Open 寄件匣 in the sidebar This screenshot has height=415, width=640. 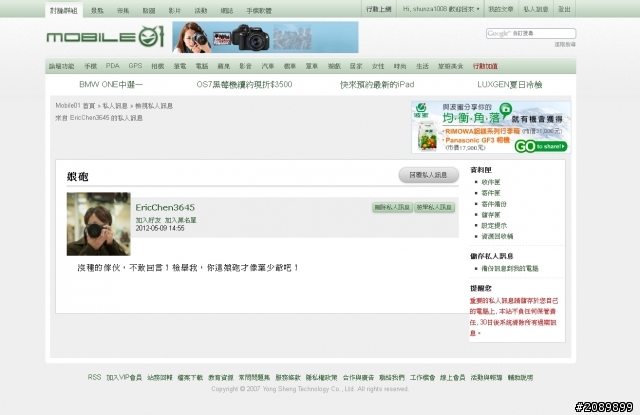tap(491, 193)
